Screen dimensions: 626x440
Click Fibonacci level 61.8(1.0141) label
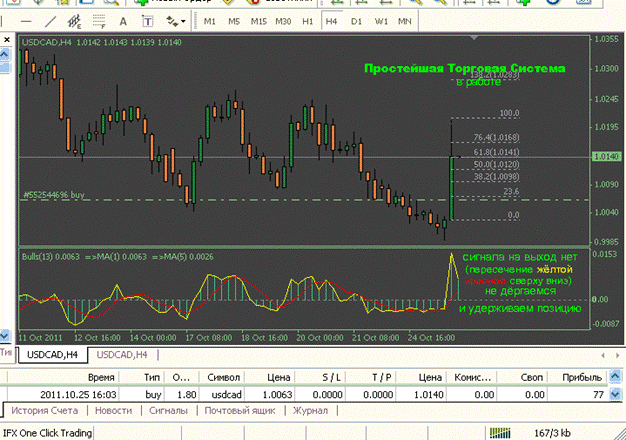click(x=496, y=152)
